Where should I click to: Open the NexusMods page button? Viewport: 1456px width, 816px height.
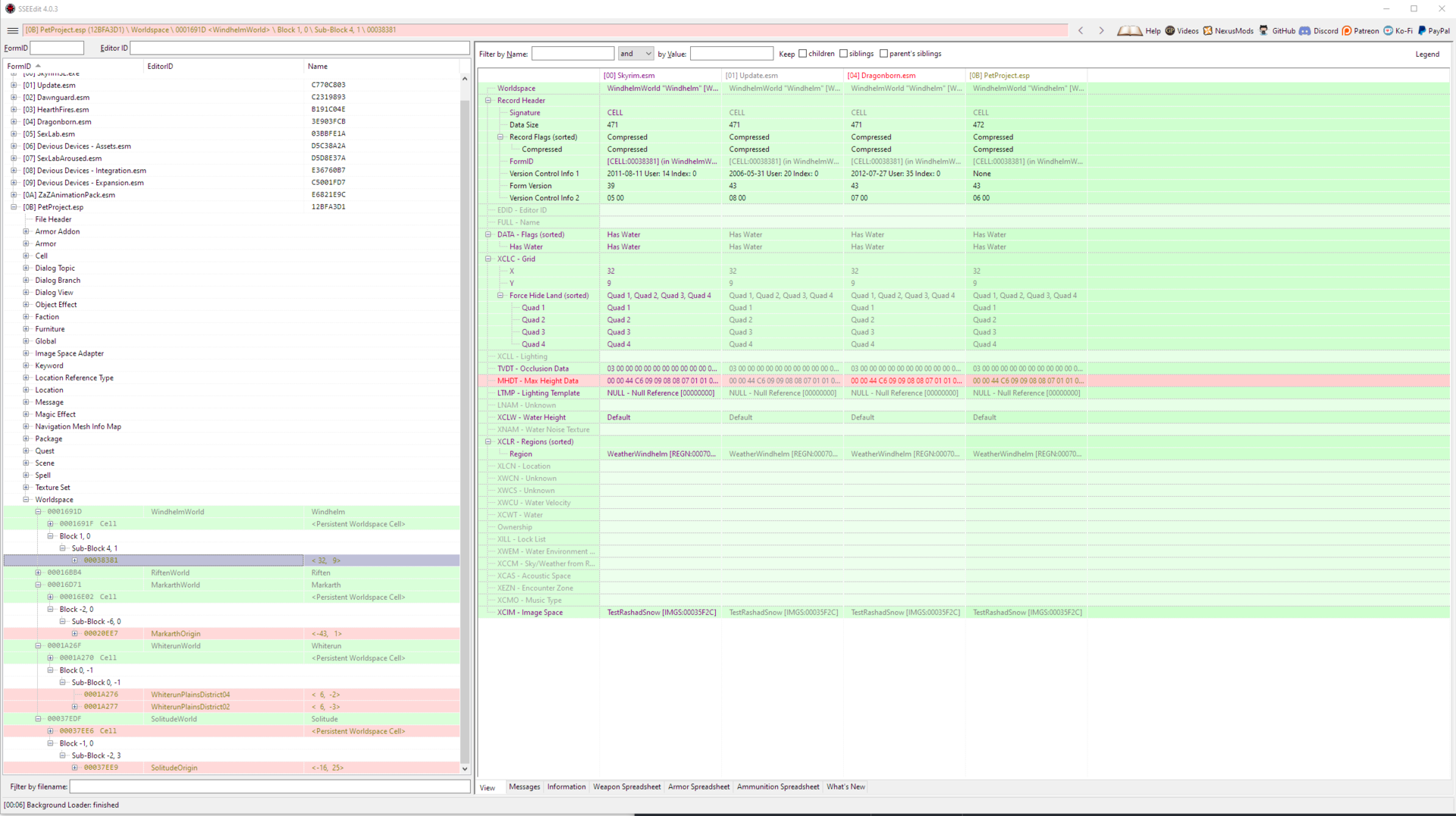click(x=1228, y=30)
